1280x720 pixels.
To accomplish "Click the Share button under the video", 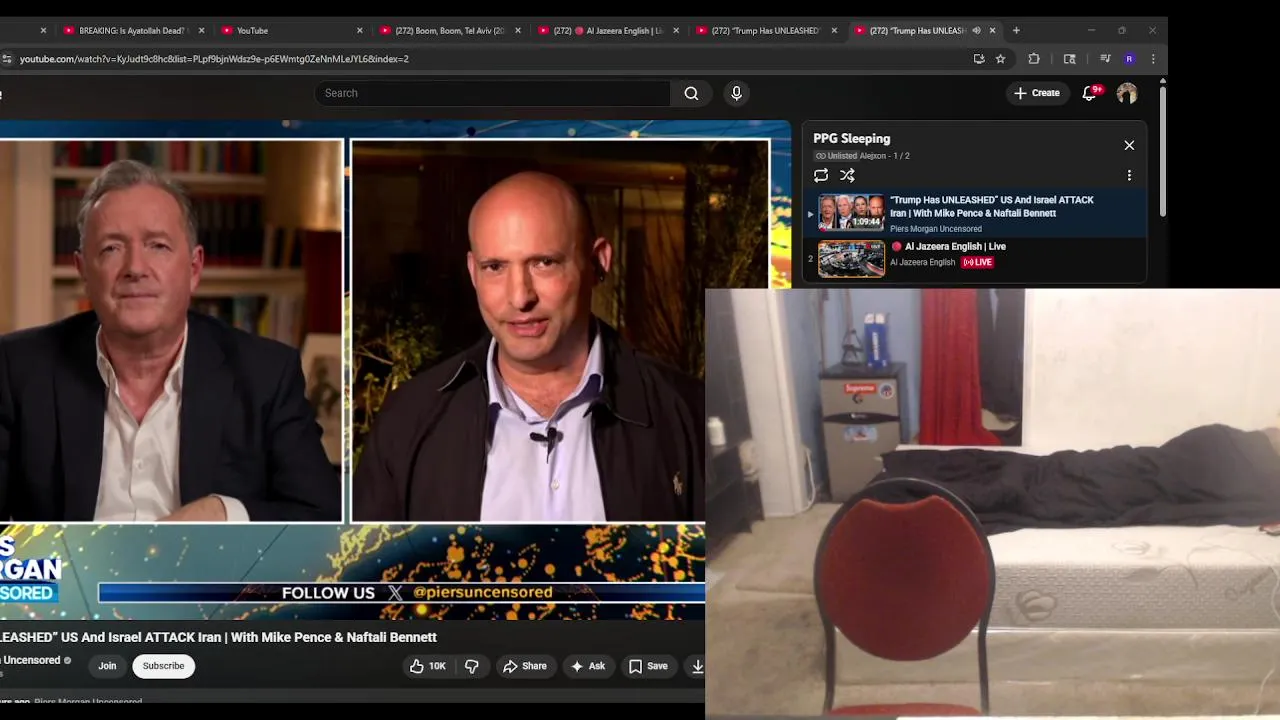I will [525, 666].
